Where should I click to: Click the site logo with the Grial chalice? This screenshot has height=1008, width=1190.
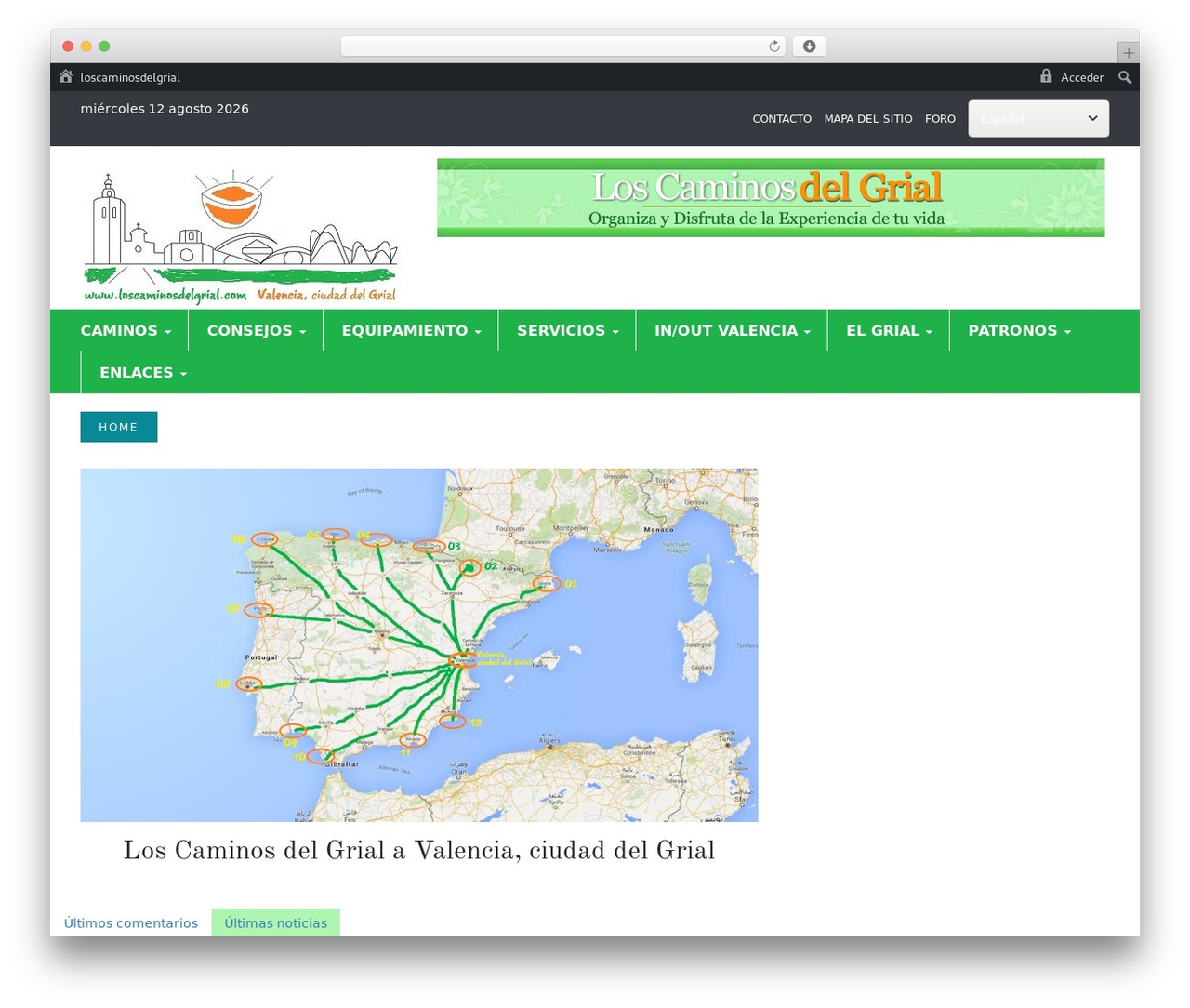tap(241, 237)
